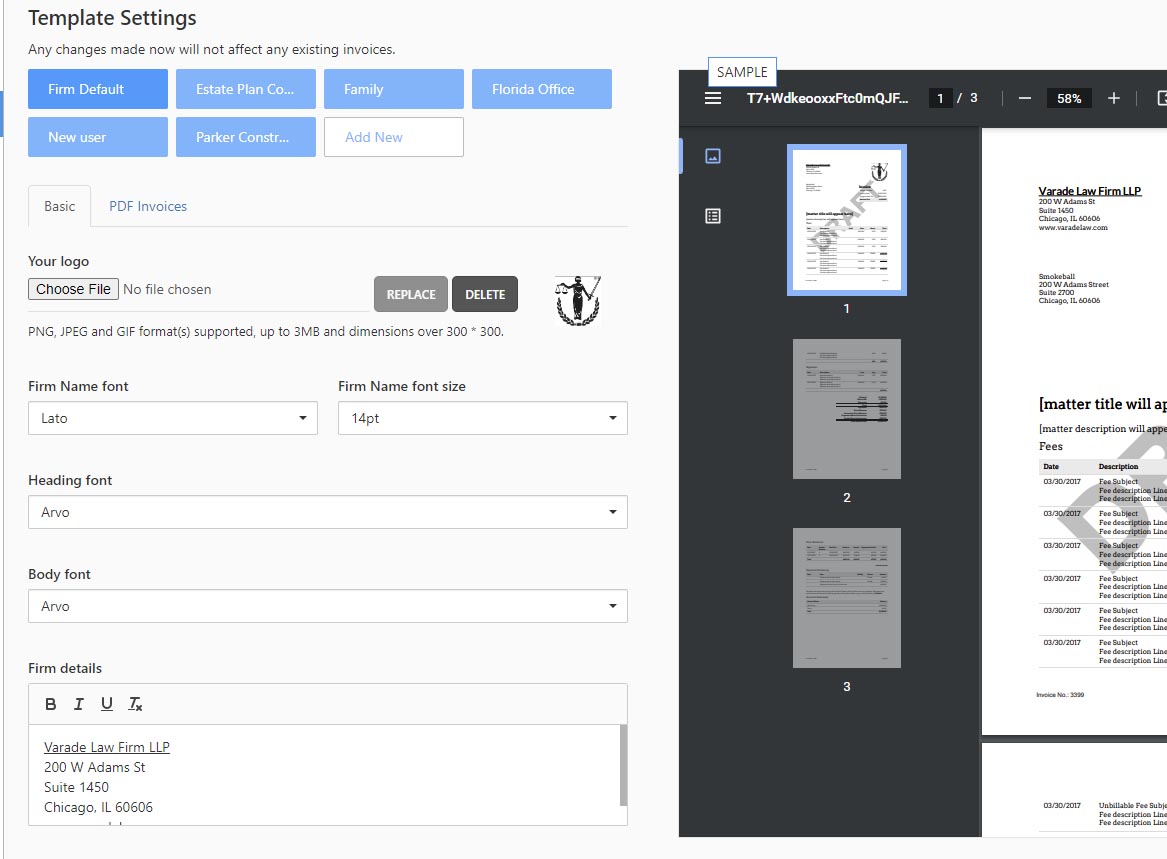Toggle italic formatting in Firm details
Image resolution: width=1167 pixels, height=859 pixels.
(x=79, y=704)
